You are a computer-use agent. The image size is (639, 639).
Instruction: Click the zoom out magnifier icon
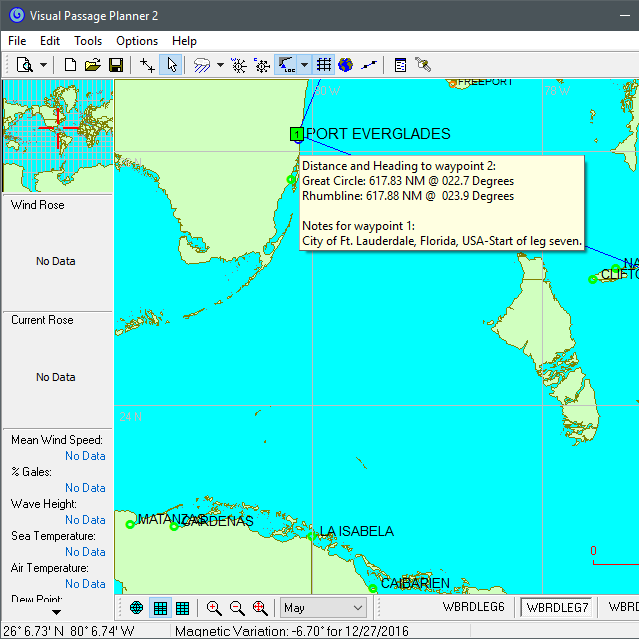click(237, 607)
